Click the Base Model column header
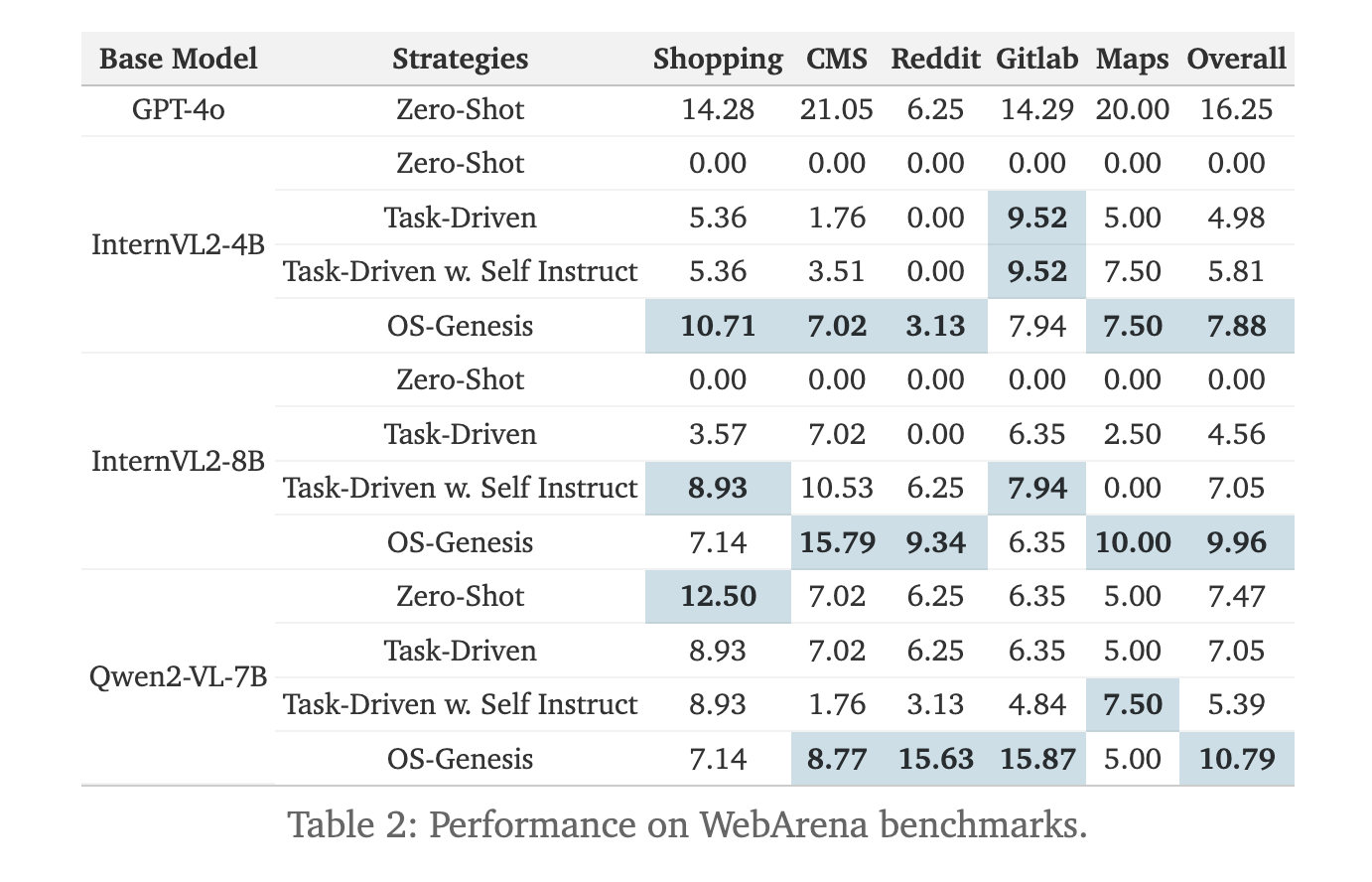Screen dimensions: 1372x882 point(178,59)
